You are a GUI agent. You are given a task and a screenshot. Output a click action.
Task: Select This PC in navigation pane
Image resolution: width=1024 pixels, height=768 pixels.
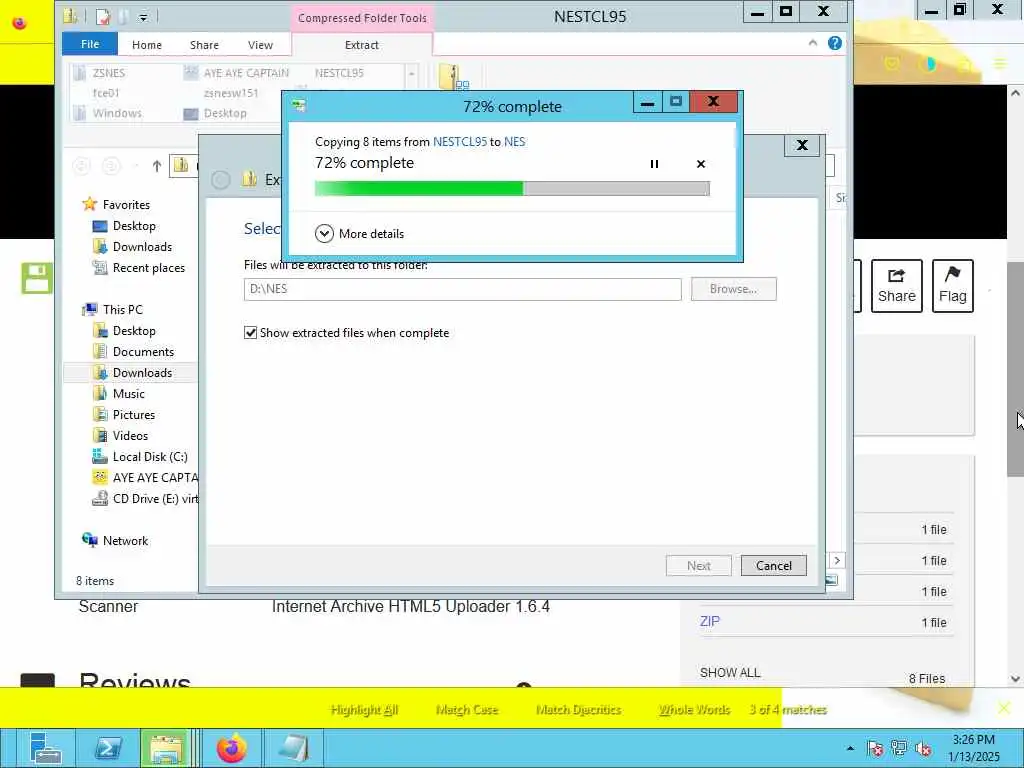tap(122, 310)
